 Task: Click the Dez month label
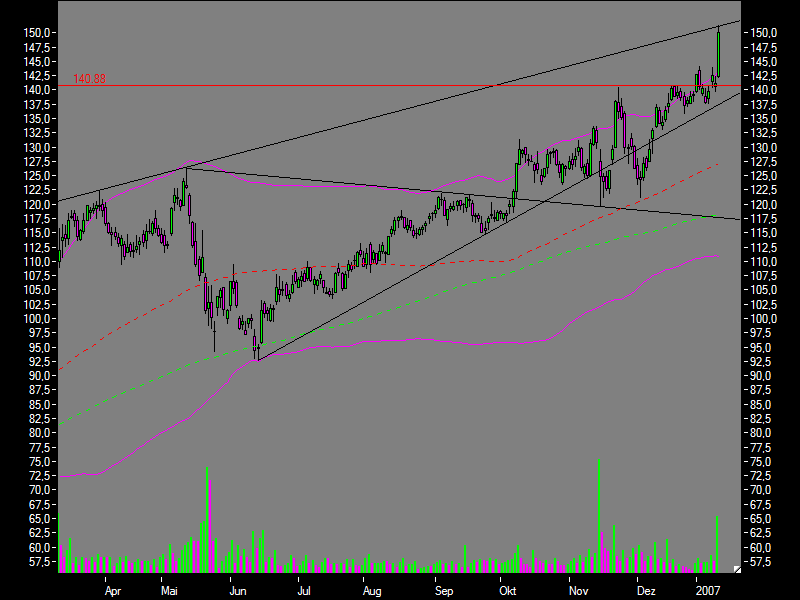click(647, 591)
